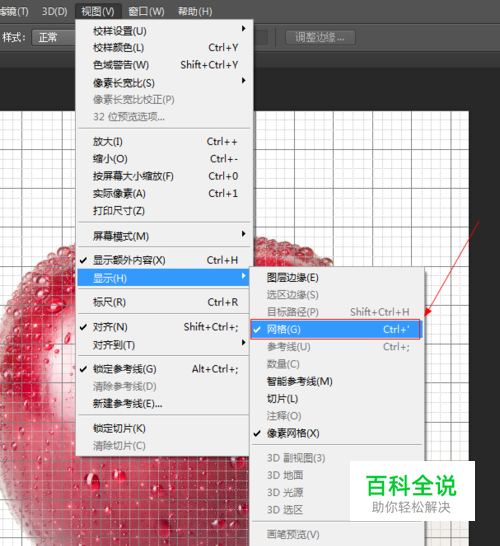Open the 滤镜(T) menu
Image resolution: width=500 pixels, height=546 pixels.
pyautogui.click(x=14, y=11)
